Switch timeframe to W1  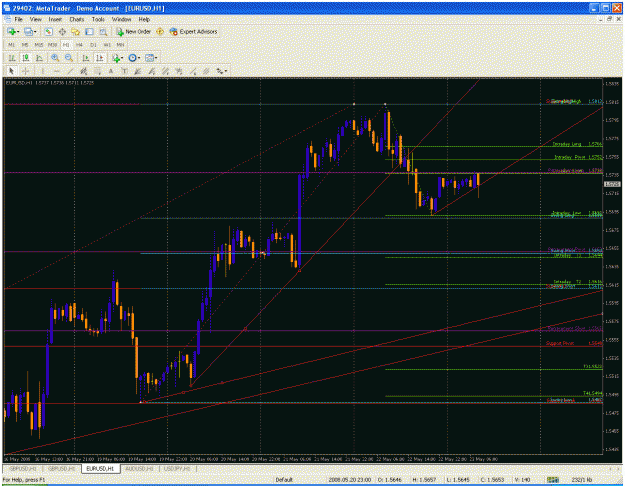(107, 45)
